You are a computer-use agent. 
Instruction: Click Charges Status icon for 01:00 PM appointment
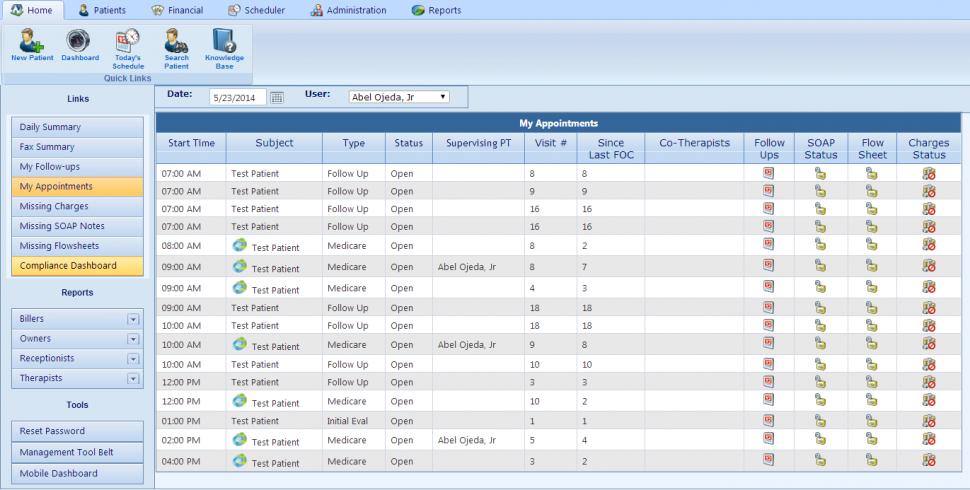[929, 421]
